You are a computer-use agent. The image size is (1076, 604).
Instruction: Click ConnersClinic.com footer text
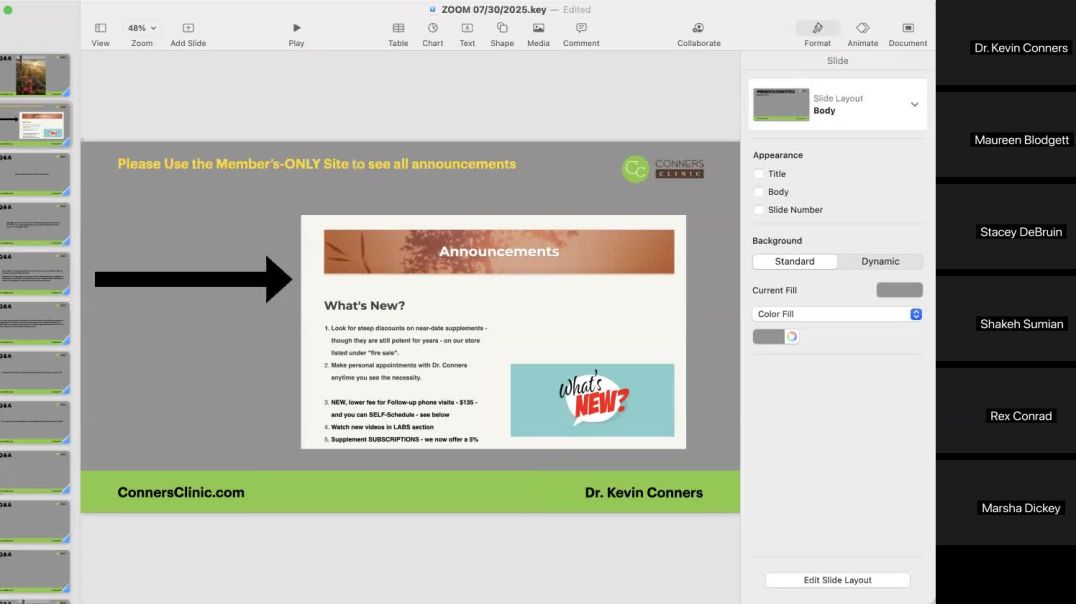(180, 493)
